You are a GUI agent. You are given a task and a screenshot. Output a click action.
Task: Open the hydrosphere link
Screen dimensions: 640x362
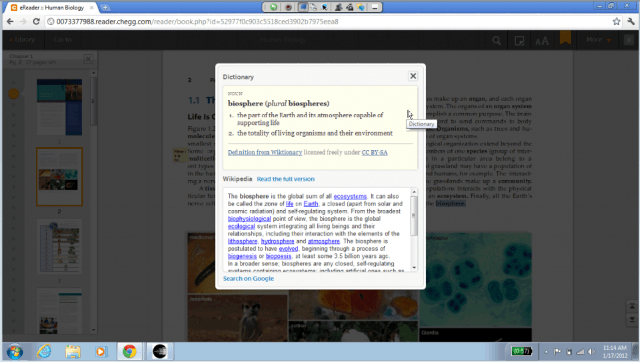click(278, 241)
